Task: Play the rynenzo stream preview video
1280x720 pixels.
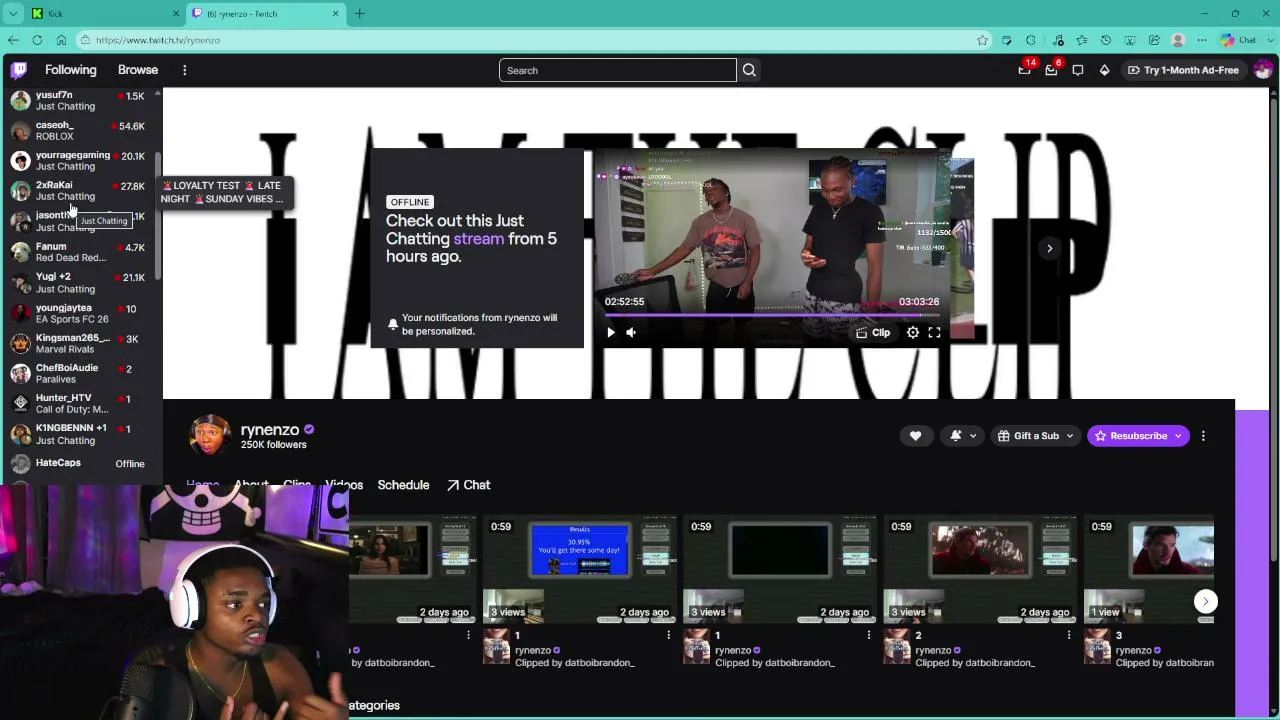Action: pyautogui.click(x=611, y=332)
